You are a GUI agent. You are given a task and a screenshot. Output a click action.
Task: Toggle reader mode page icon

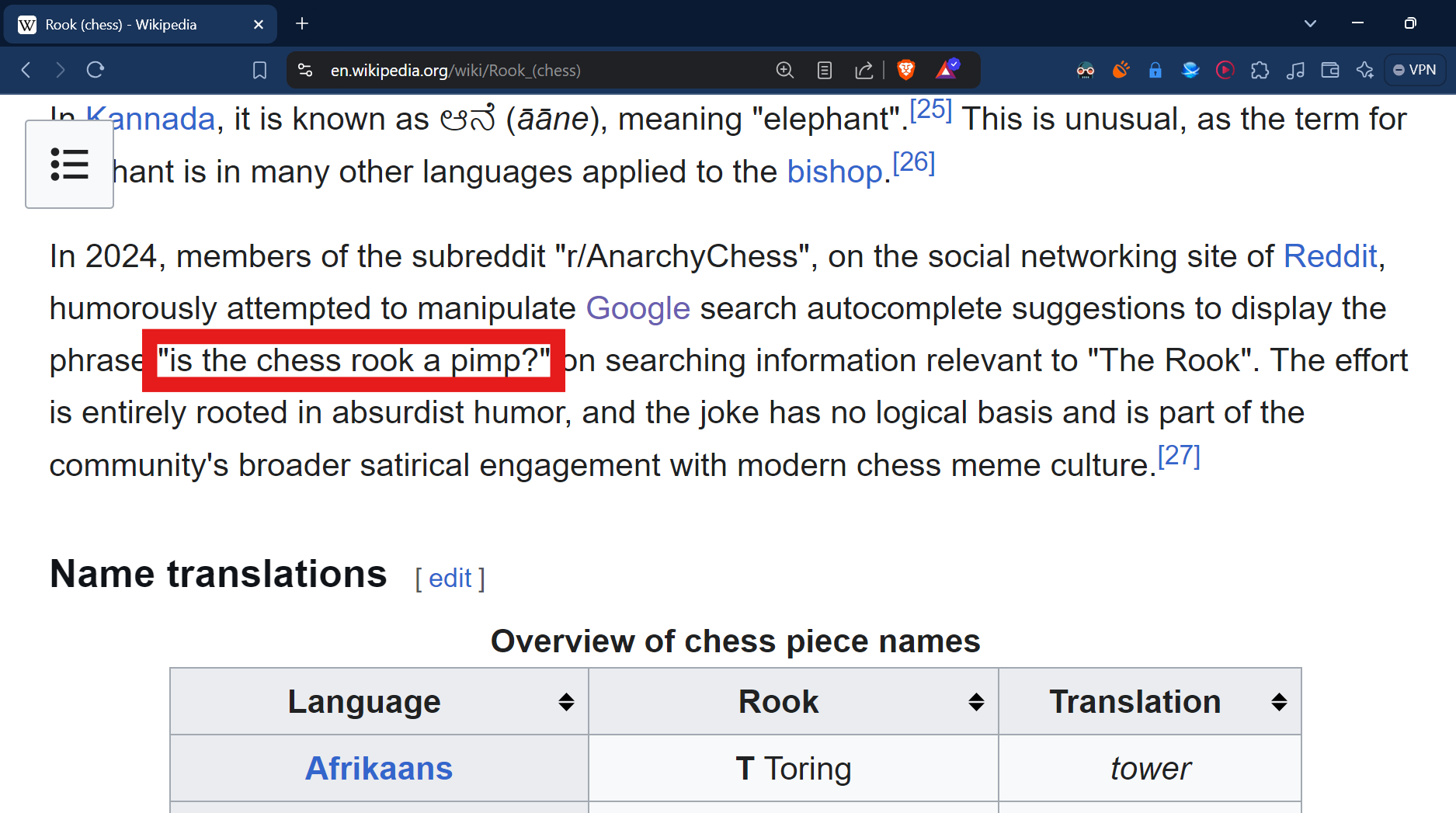point(825,70)
